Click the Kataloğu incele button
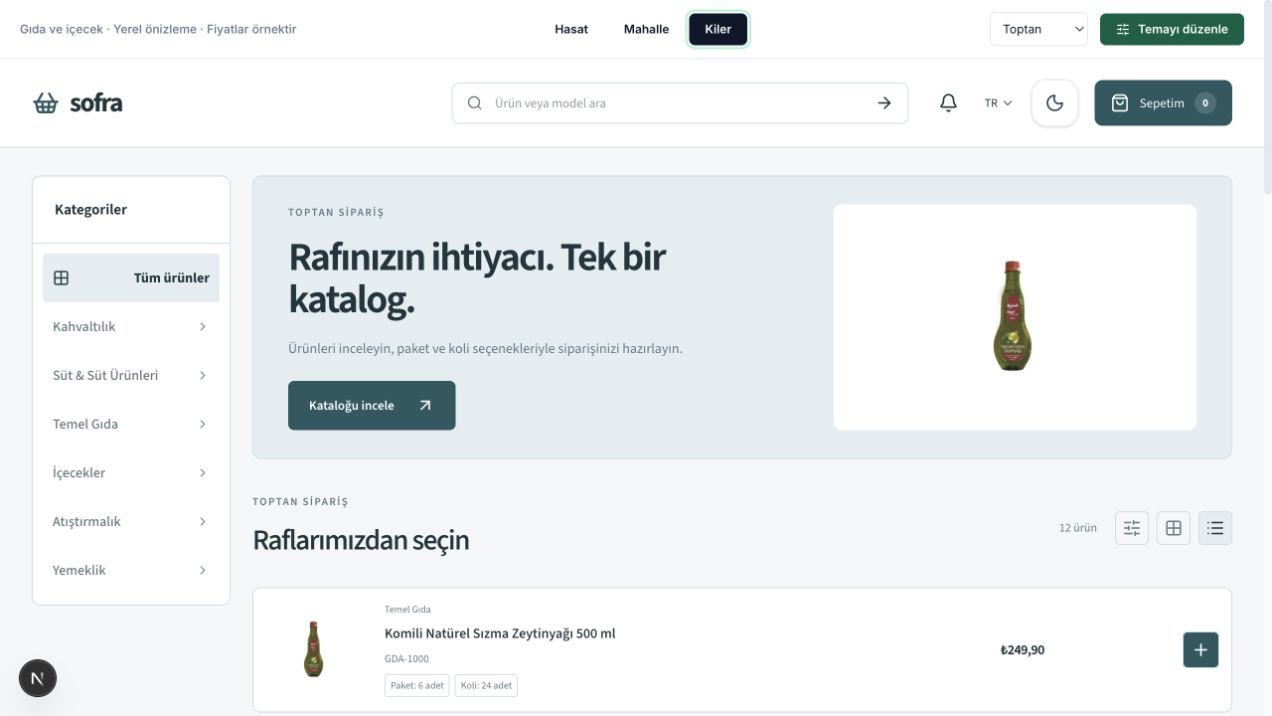 pos(371,405)
